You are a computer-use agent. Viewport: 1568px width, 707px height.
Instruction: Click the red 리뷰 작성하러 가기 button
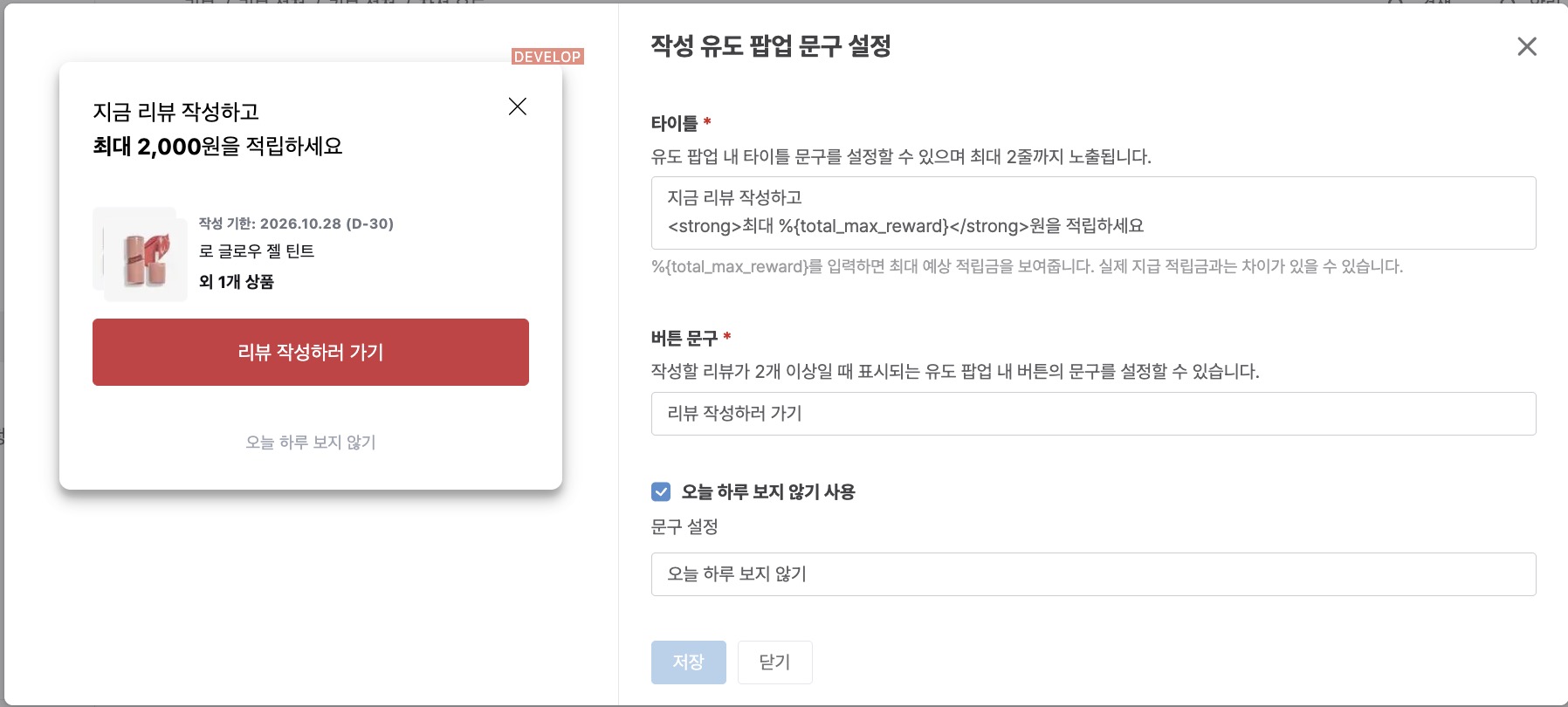(x=311, y=352)
